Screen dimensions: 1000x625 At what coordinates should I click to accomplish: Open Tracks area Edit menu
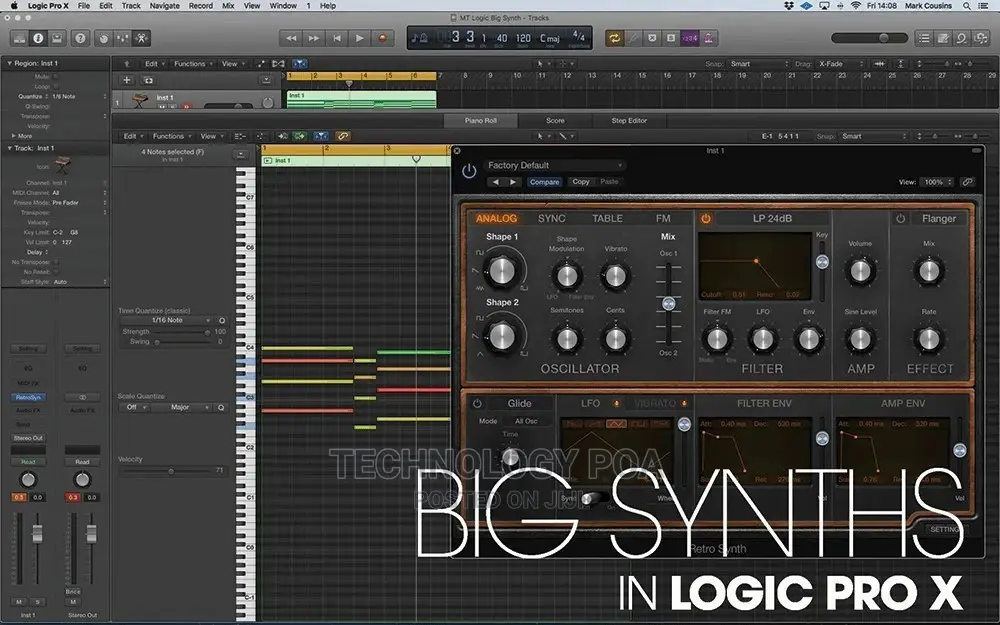point(153,64)
